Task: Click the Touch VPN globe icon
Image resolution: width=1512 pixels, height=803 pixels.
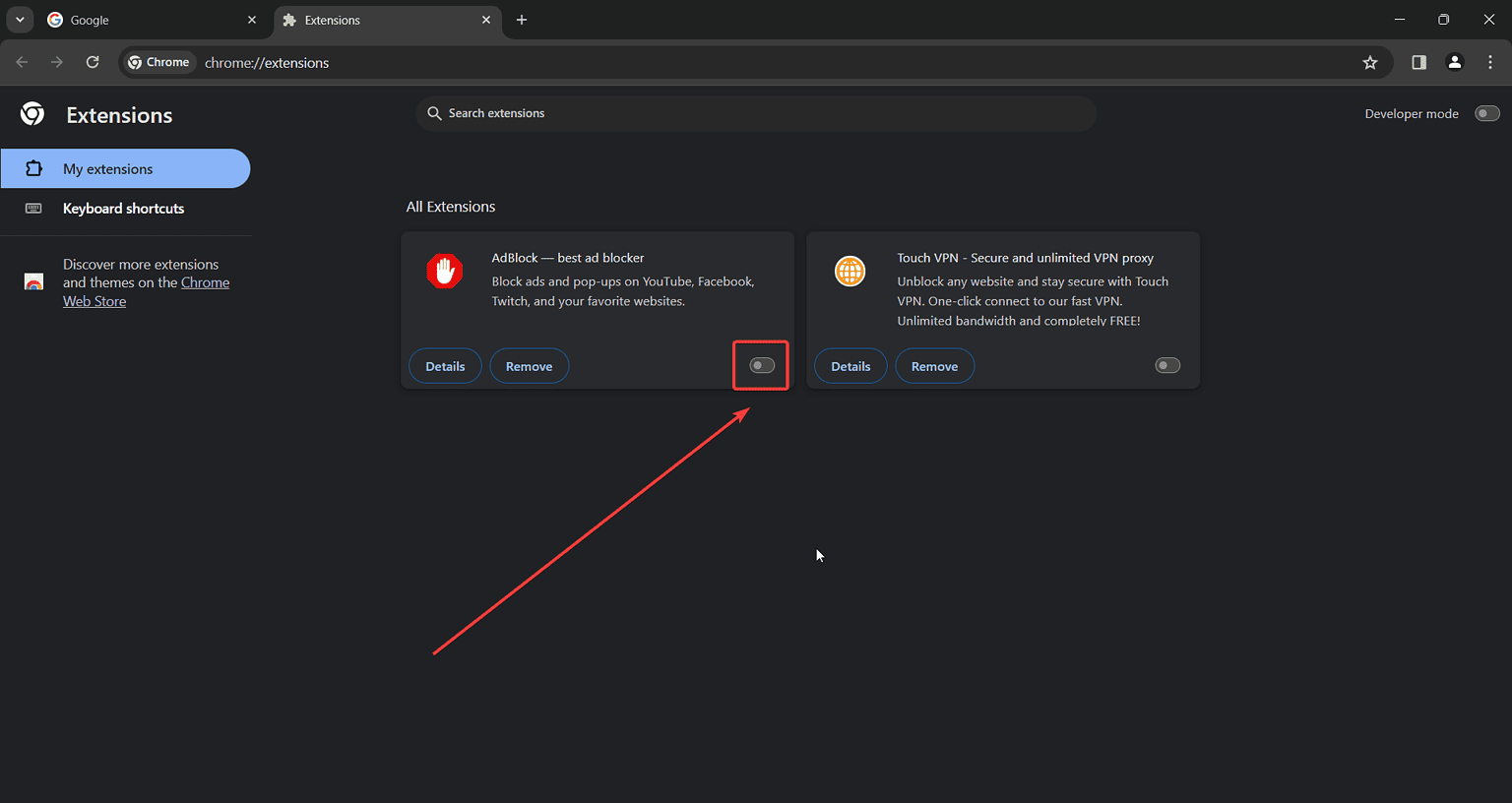Action: click(x=850, y=272)
